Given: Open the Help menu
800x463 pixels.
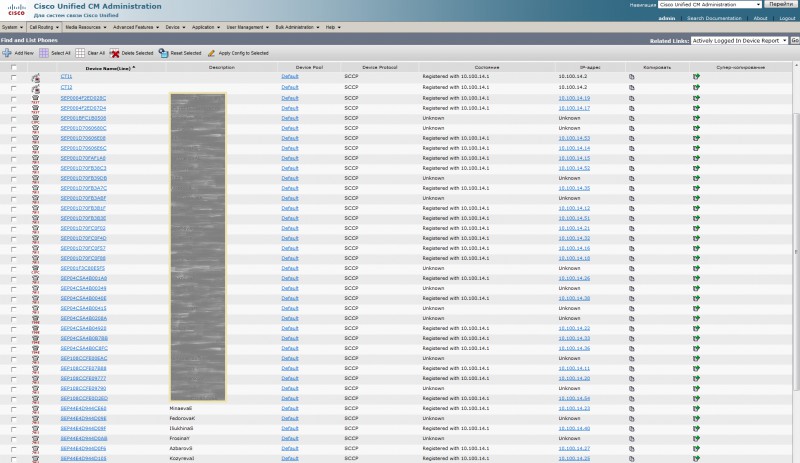Looking at the screenshot, I should [333, 27].
